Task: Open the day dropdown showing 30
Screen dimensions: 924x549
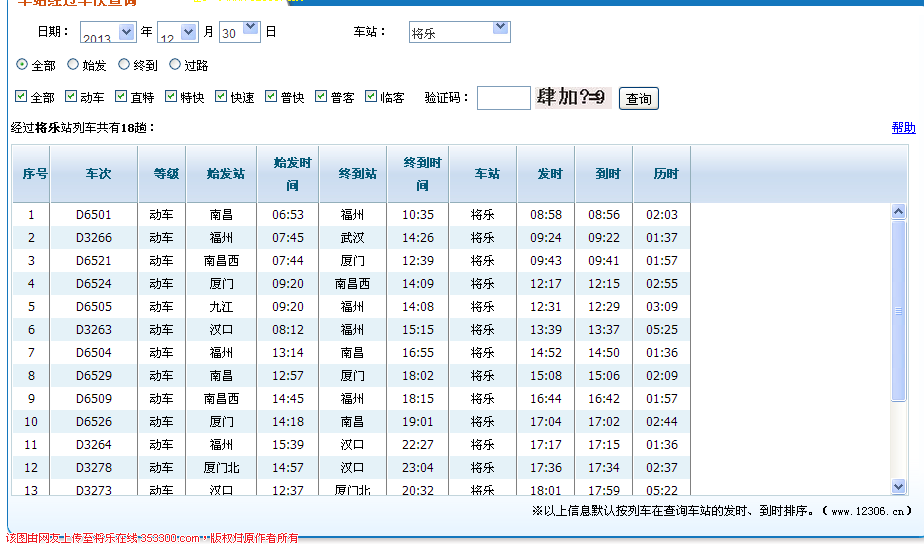Action: click(x=239, y=32)
